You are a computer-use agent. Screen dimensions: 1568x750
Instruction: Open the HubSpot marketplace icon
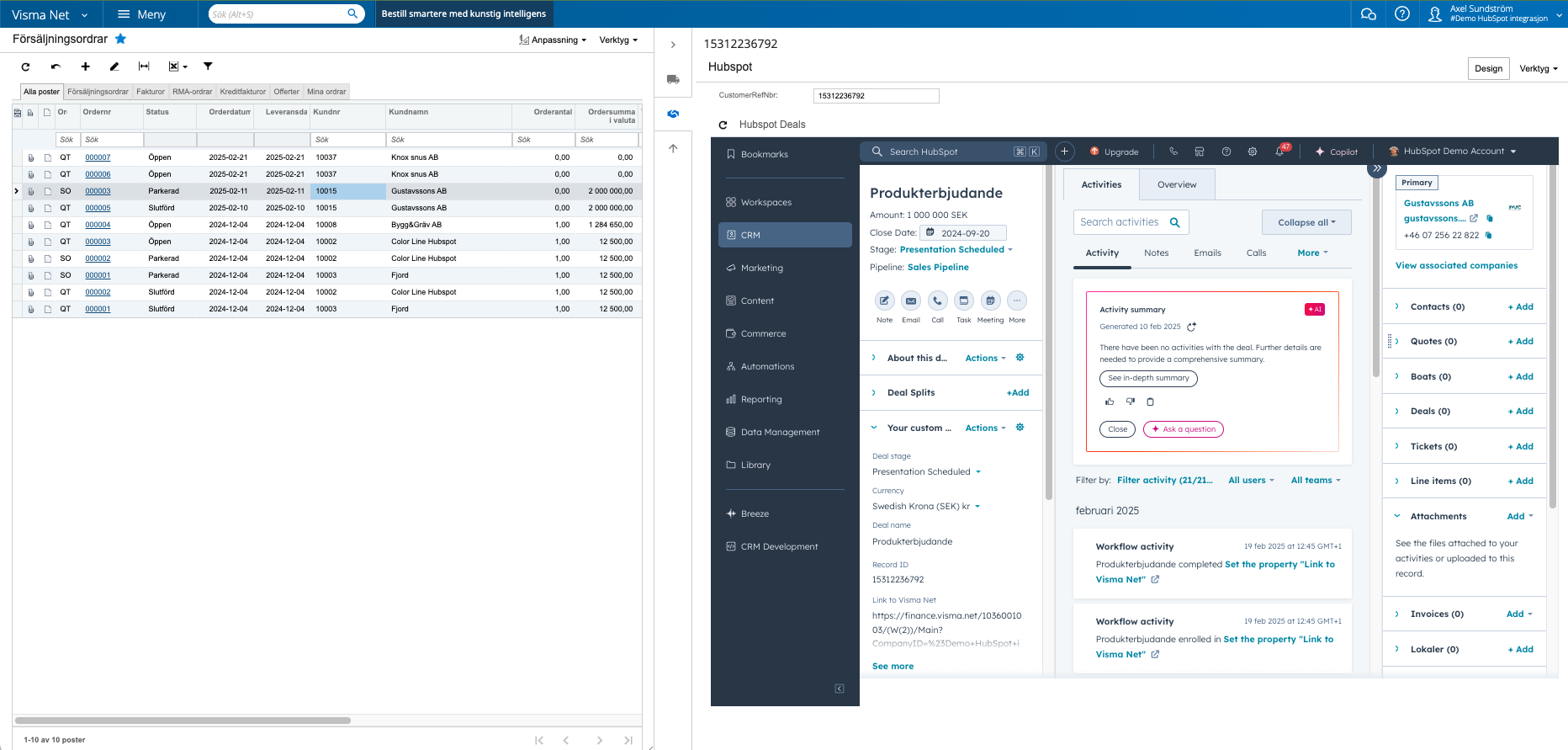tap(1200, 152)
